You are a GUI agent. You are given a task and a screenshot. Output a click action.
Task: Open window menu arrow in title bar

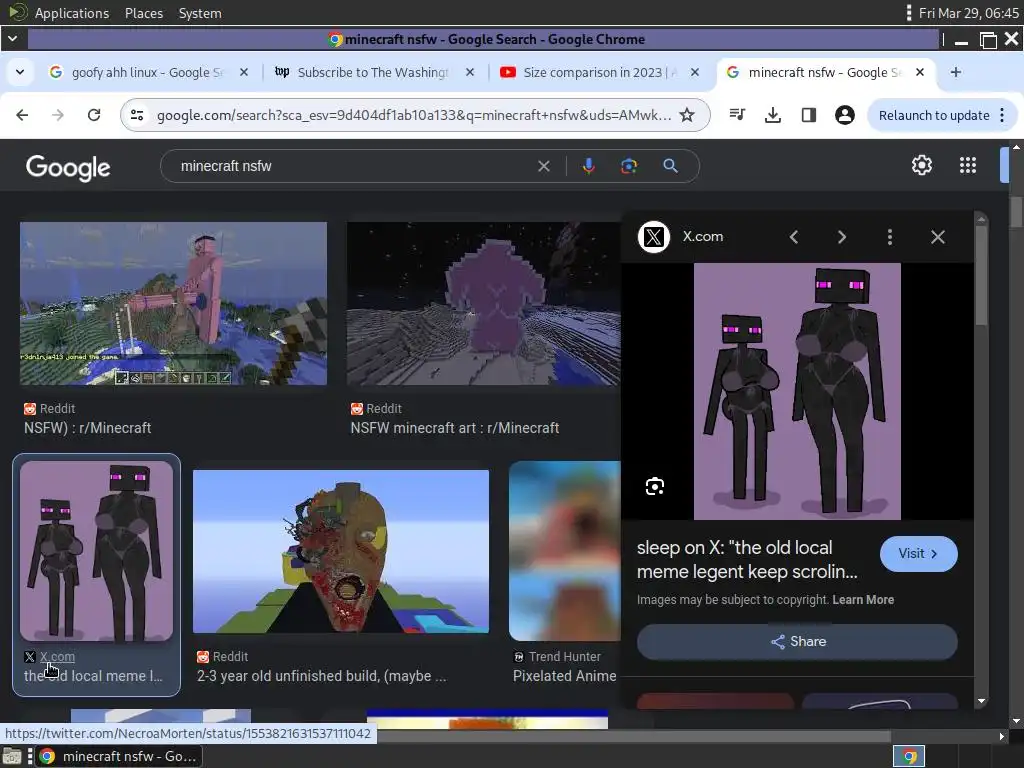[12, 39]
